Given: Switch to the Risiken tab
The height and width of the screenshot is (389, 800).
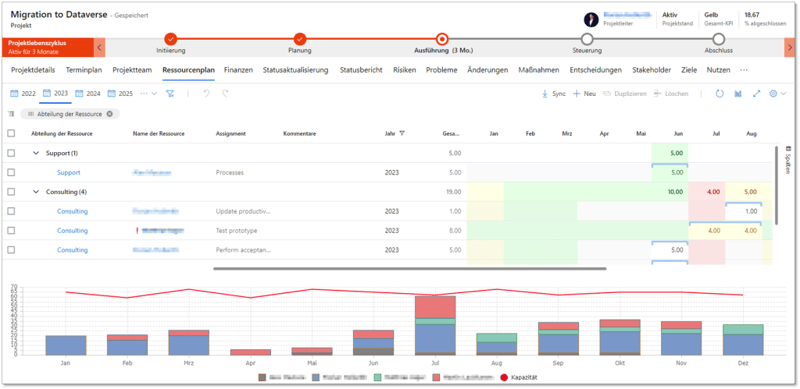Looking at the screenshot, I should [405, 70].
